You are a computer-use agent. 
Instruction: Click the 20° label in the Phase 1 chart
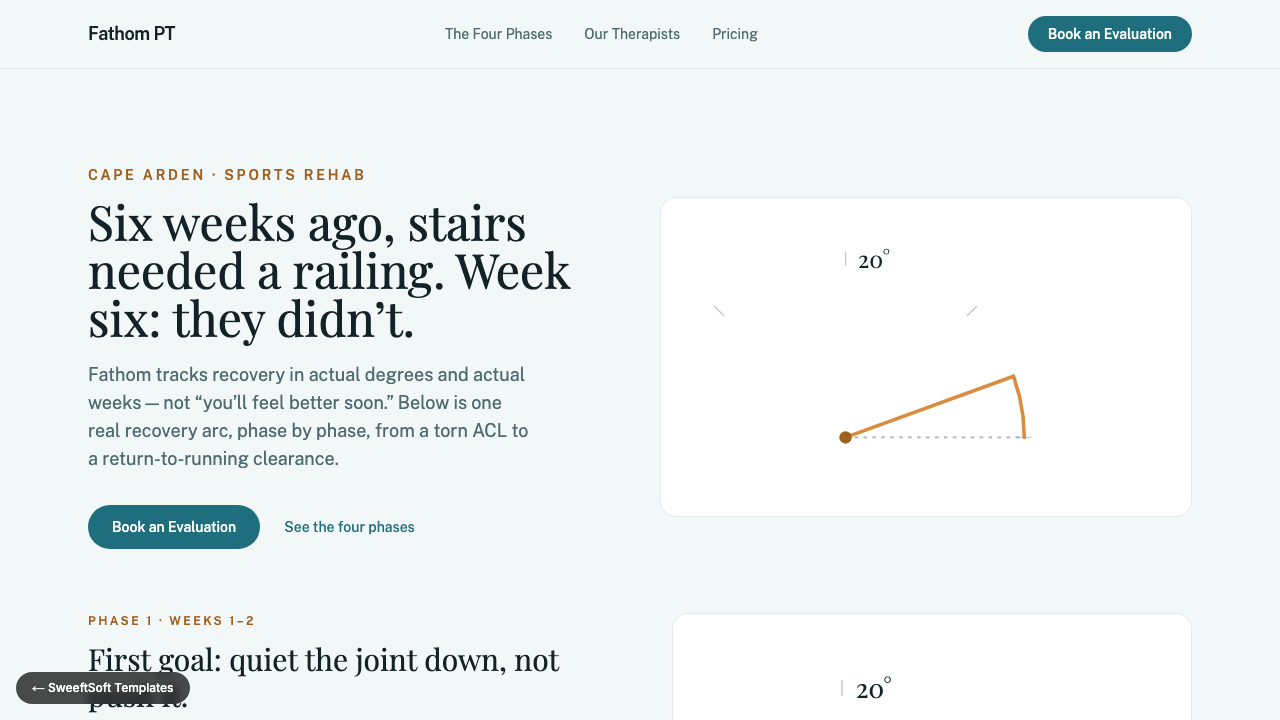tap(874, 689)
